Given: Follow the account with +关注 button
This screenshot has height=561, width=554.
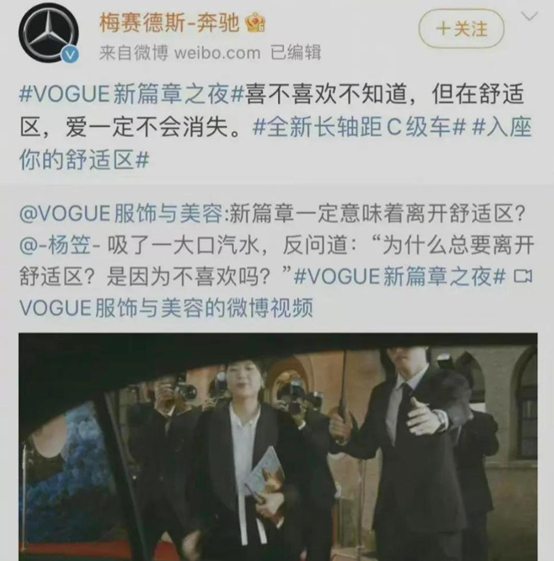Looking at the screenshot, I should click(461, 29).
